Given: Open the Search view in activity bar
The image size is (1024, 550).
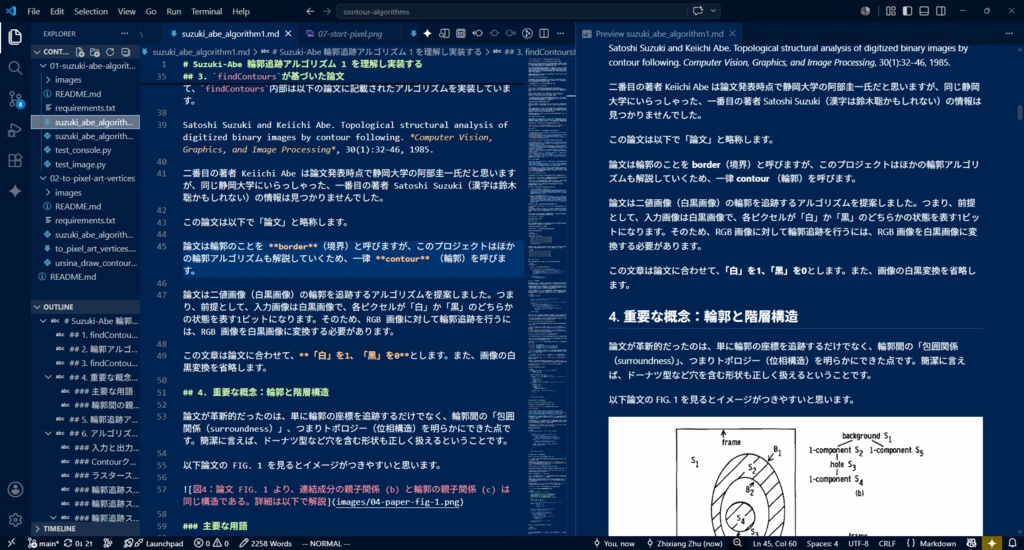Looking at the screenshot, I should (x=15, y=68).
